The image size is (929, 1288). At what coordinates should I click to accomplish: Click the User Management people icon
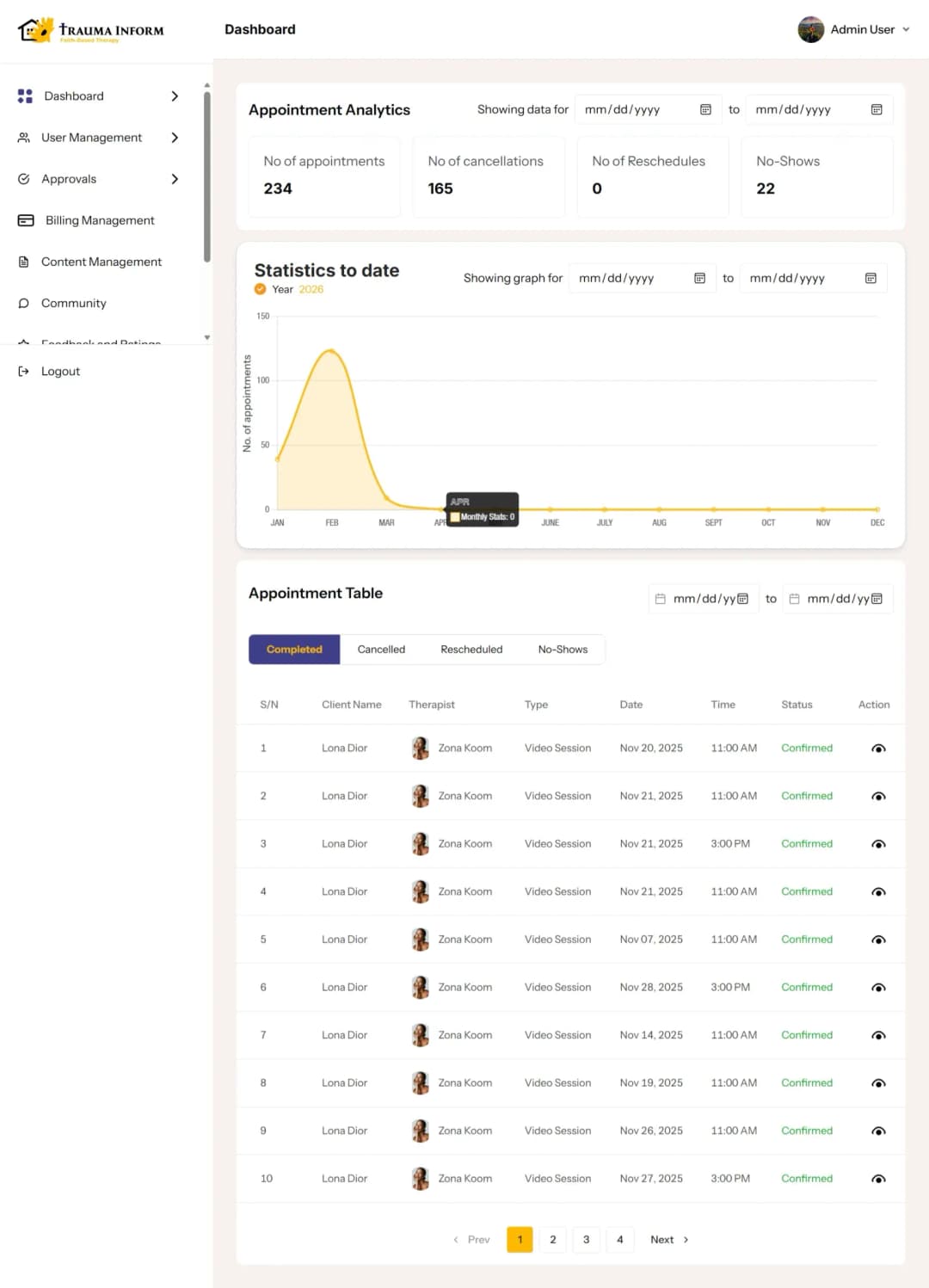(24, 138)
